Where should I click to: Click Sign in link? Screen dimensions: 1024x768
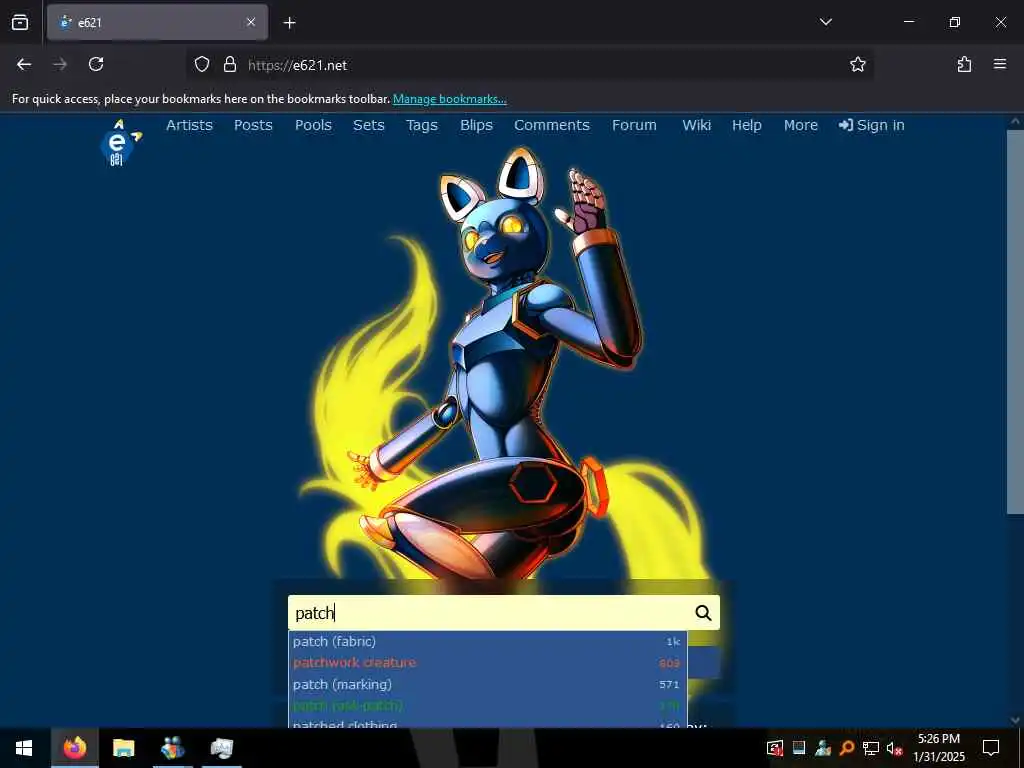click(872, 125)
